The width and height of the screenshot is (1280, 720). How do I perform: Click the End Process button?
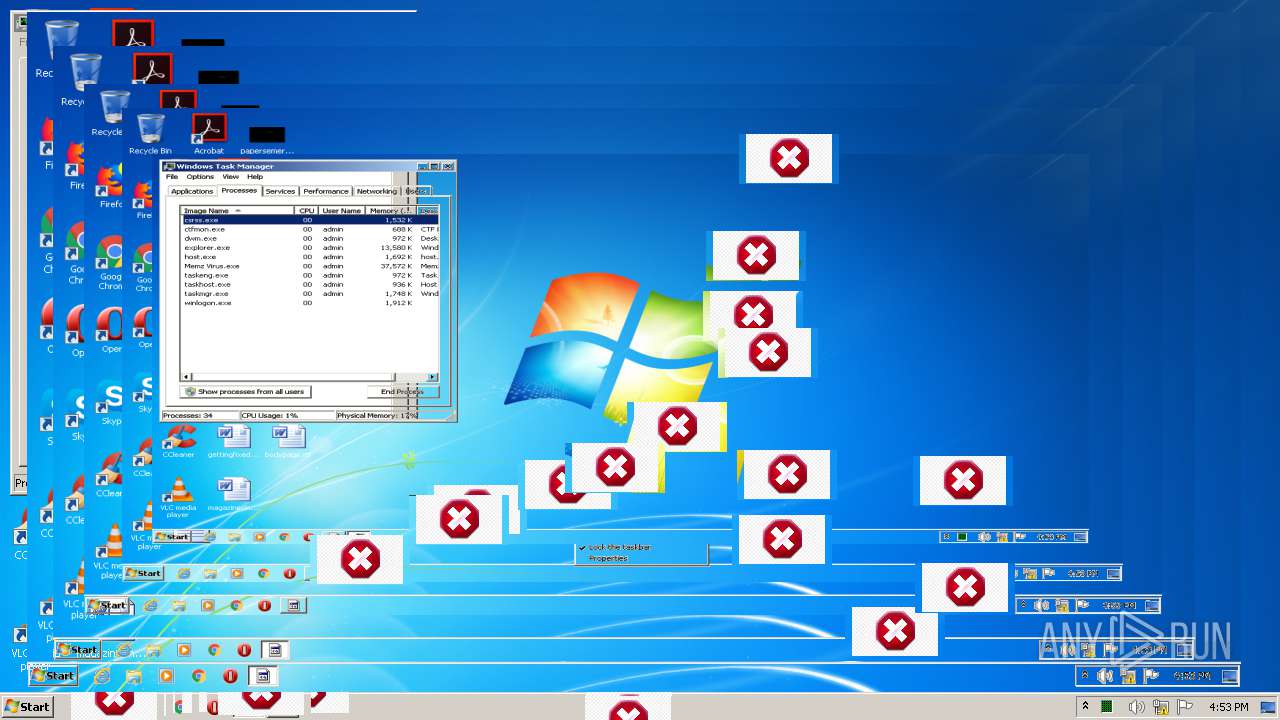[403, 392]
